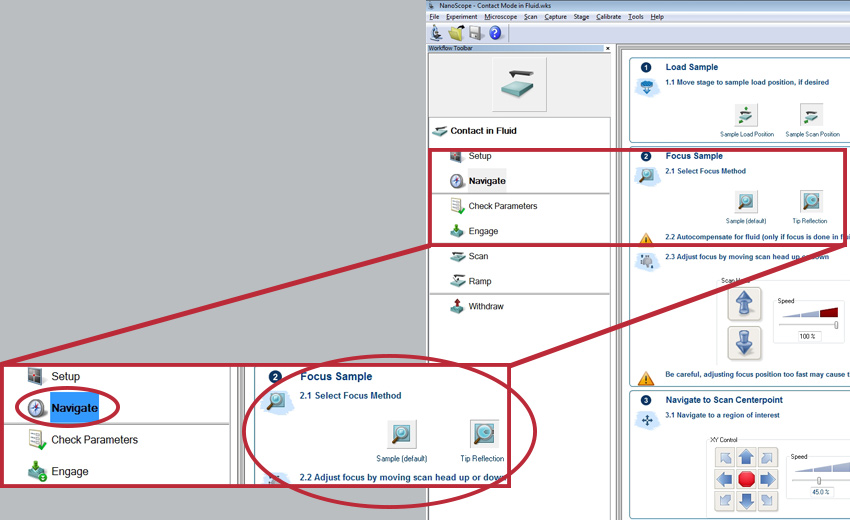Open the Experiment menu
Viewport: 850px width, 520px height.
(x=461, y=17)
